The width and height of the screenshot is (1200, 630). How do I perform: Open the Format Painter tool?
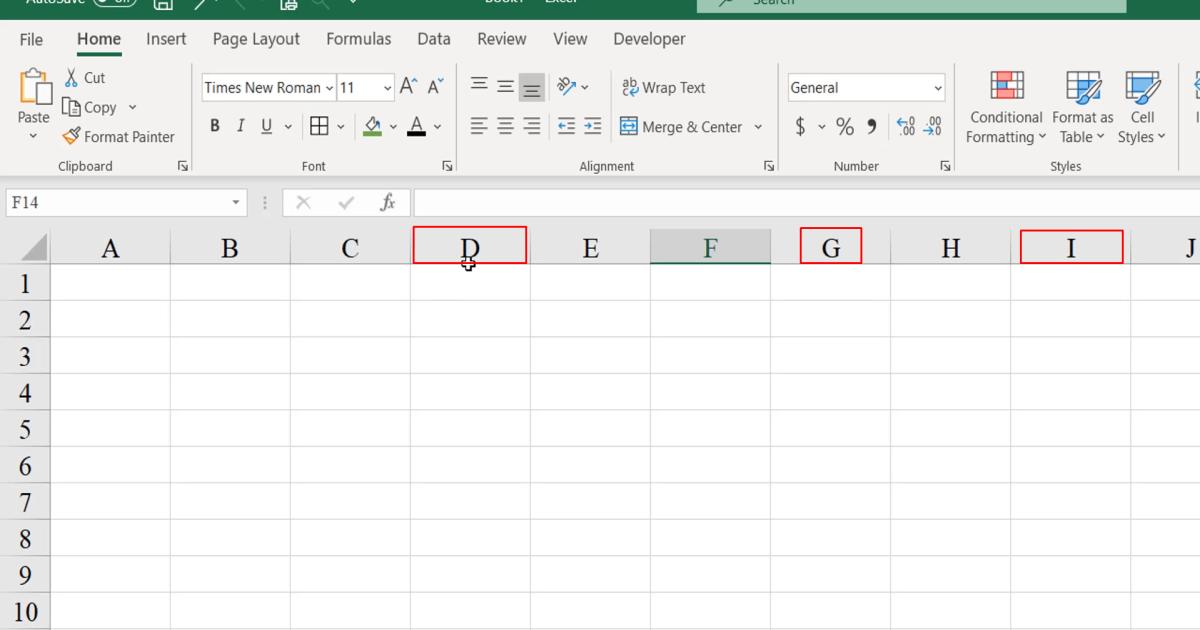(118, 136)
